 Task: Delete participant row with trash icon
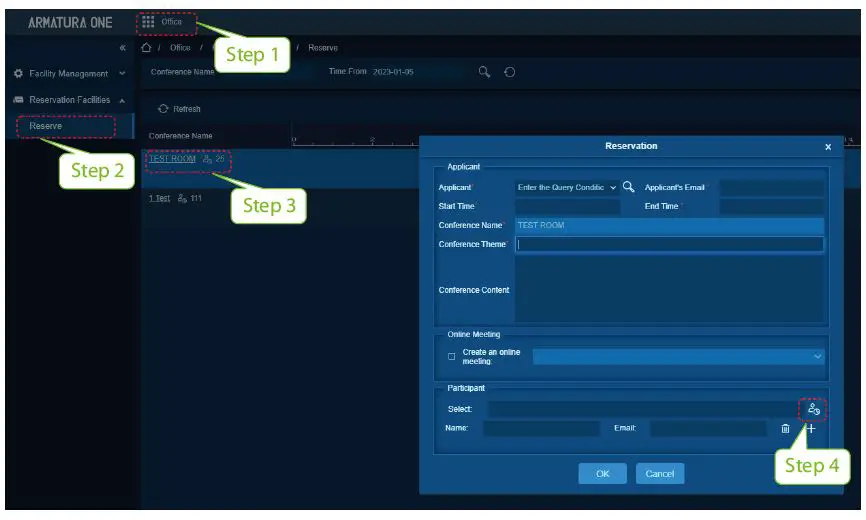[785, 429]
